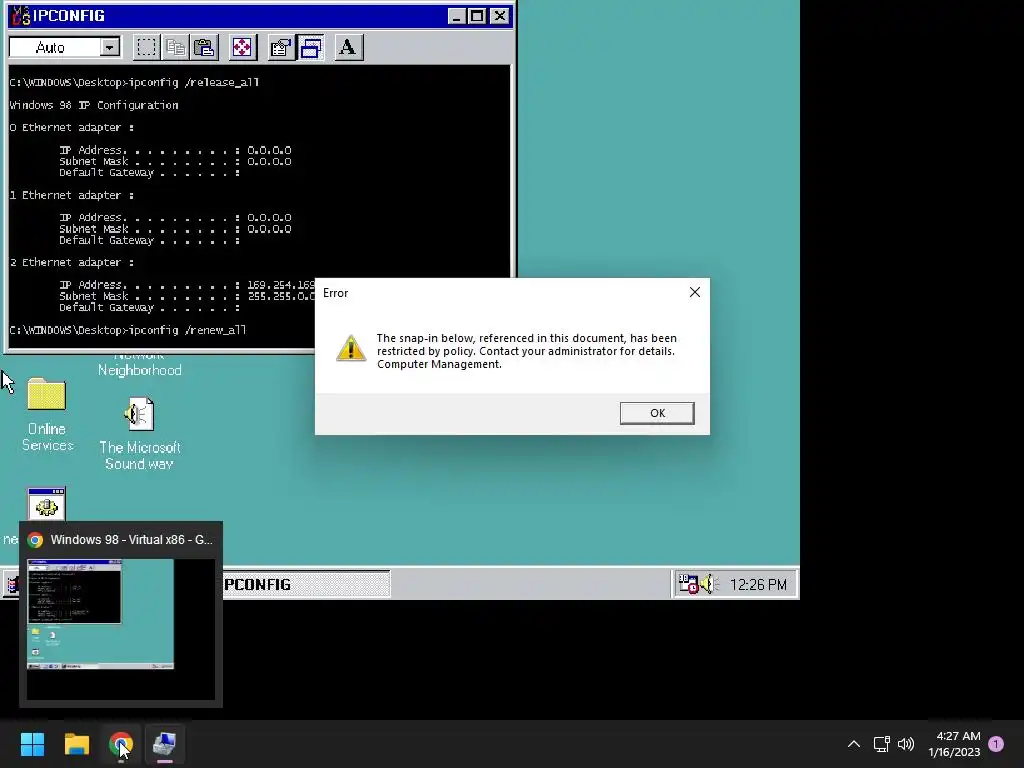This screenshot has height=768, width=1024.
Task: Click the 12:26 PM Windows 98 clock
Action: 758,584
